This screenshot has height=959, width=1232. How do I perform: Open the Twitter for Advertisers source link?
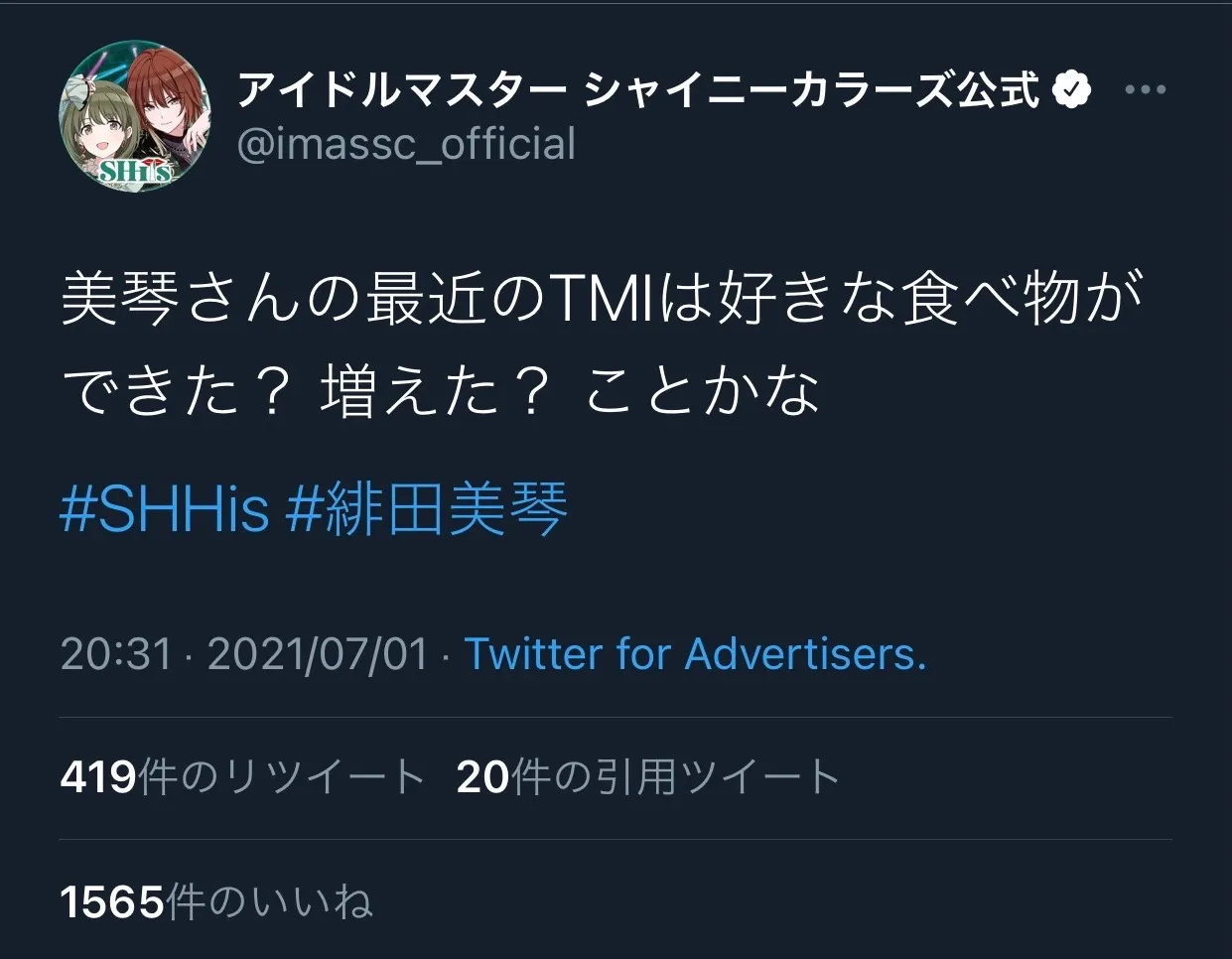695,655
